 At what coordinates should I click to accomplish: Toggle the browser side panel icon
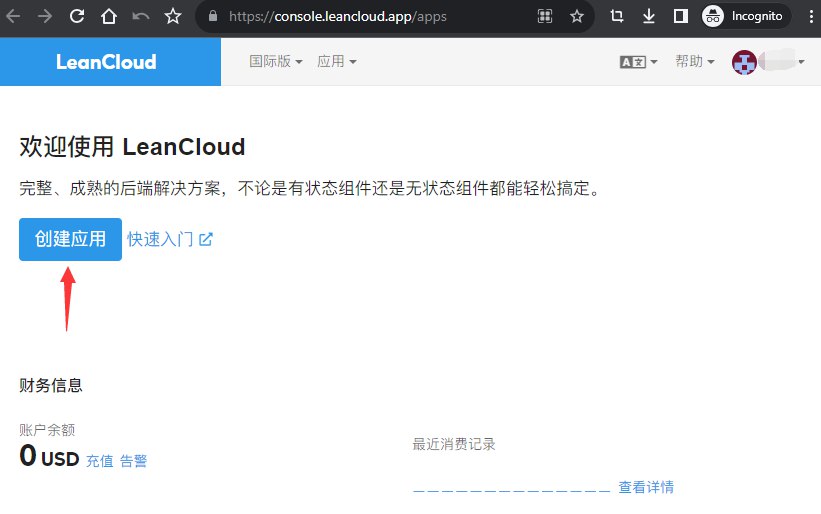click(x=680, y=16)
